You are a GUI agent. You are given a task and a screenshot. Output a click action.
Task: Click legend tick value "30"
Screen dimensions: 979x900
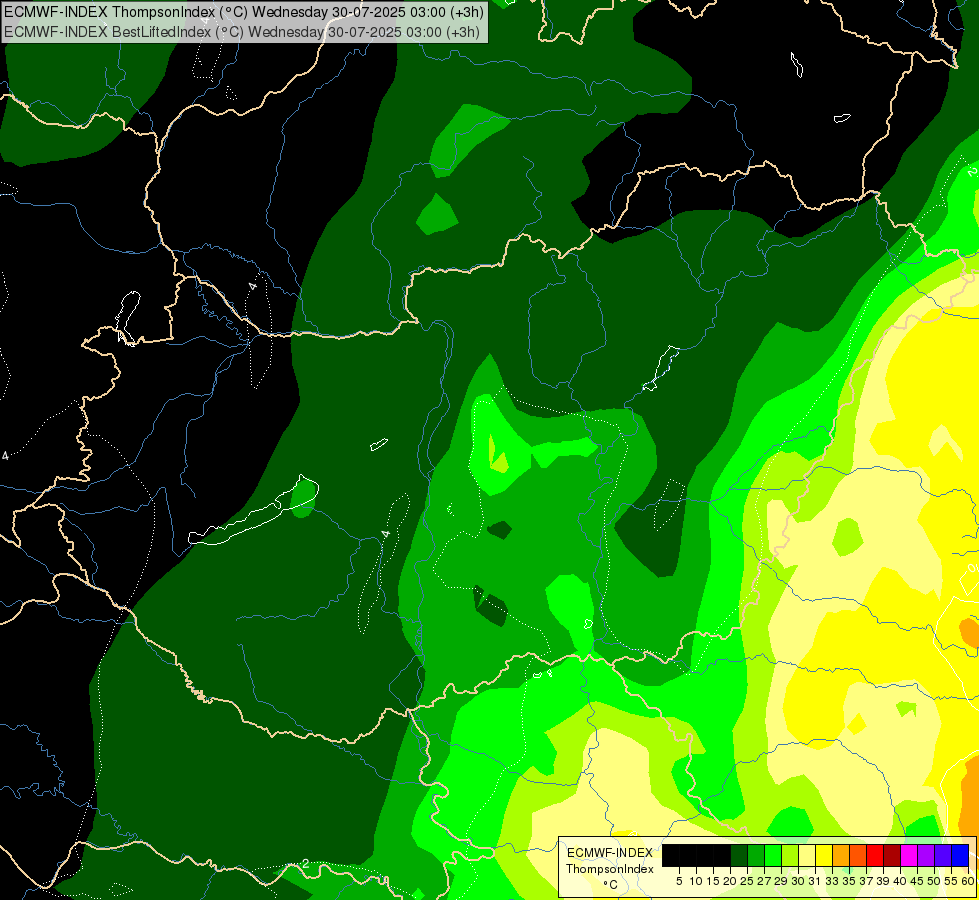click(798, 881)
